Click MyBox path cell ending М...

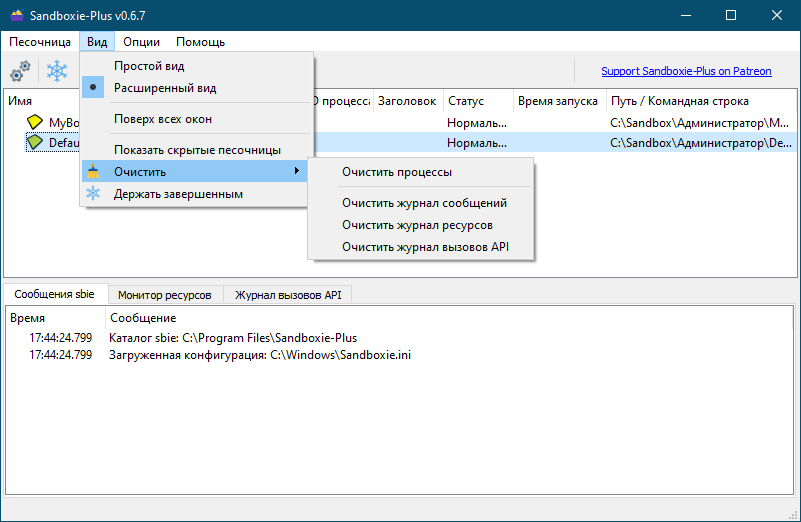click(x=700, y=123)
